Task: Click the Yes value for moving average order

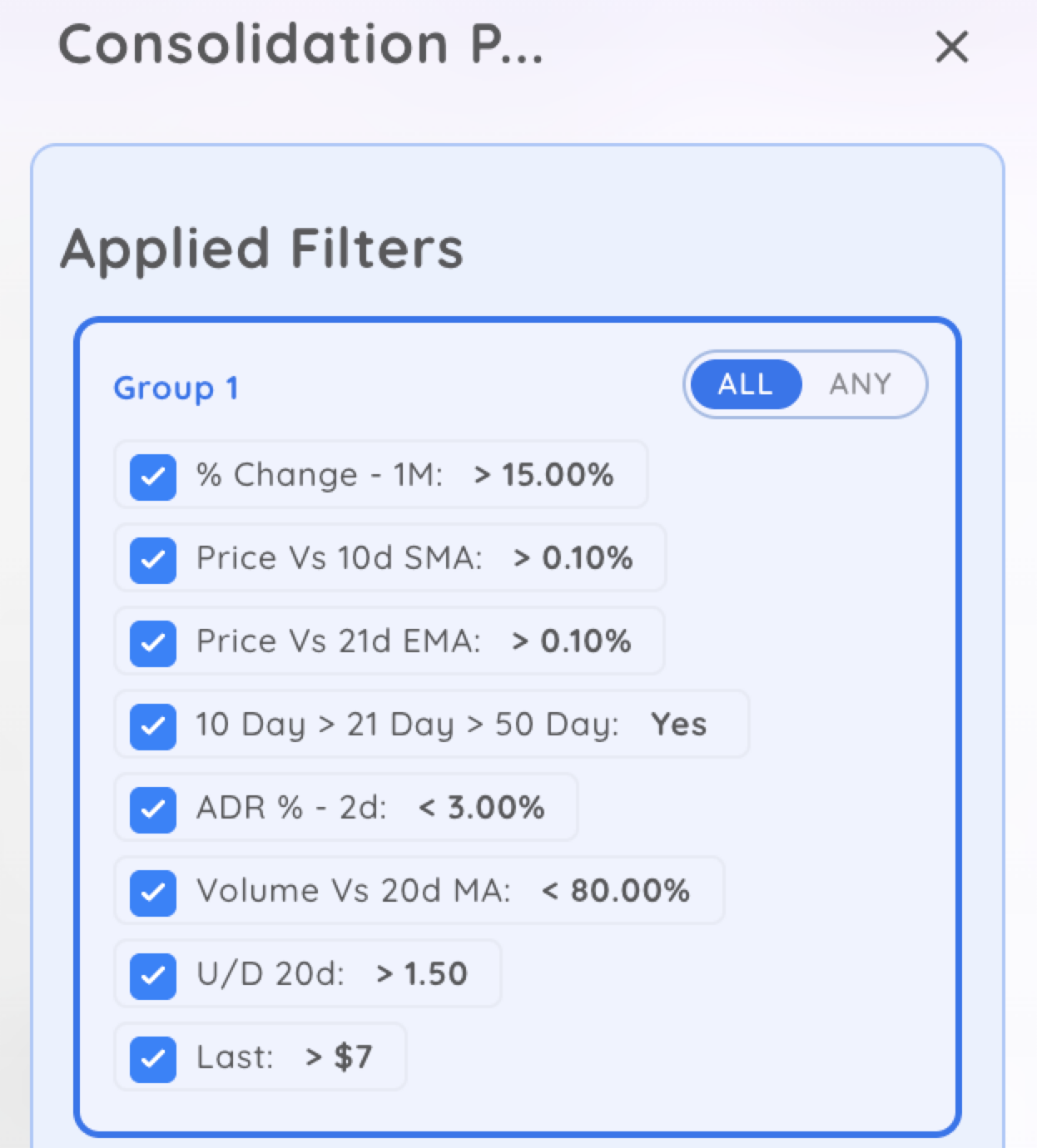Action: [x=678, y=725]
